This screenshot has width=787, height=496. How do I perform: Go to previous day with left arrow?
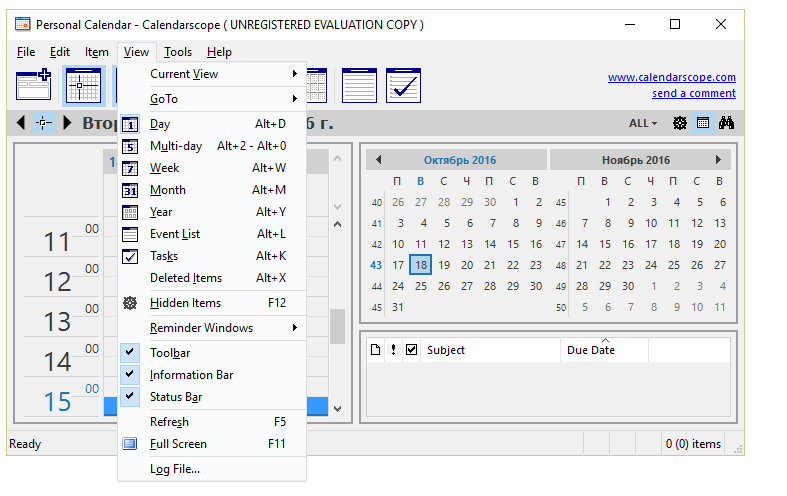click(x=21, y=123)
